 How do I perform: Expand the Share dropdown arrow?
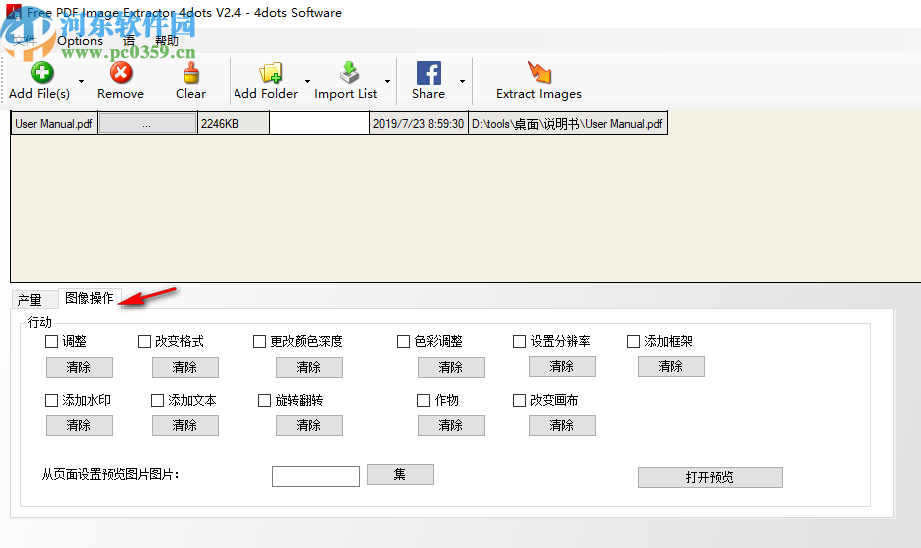click(x=462, y=81)
